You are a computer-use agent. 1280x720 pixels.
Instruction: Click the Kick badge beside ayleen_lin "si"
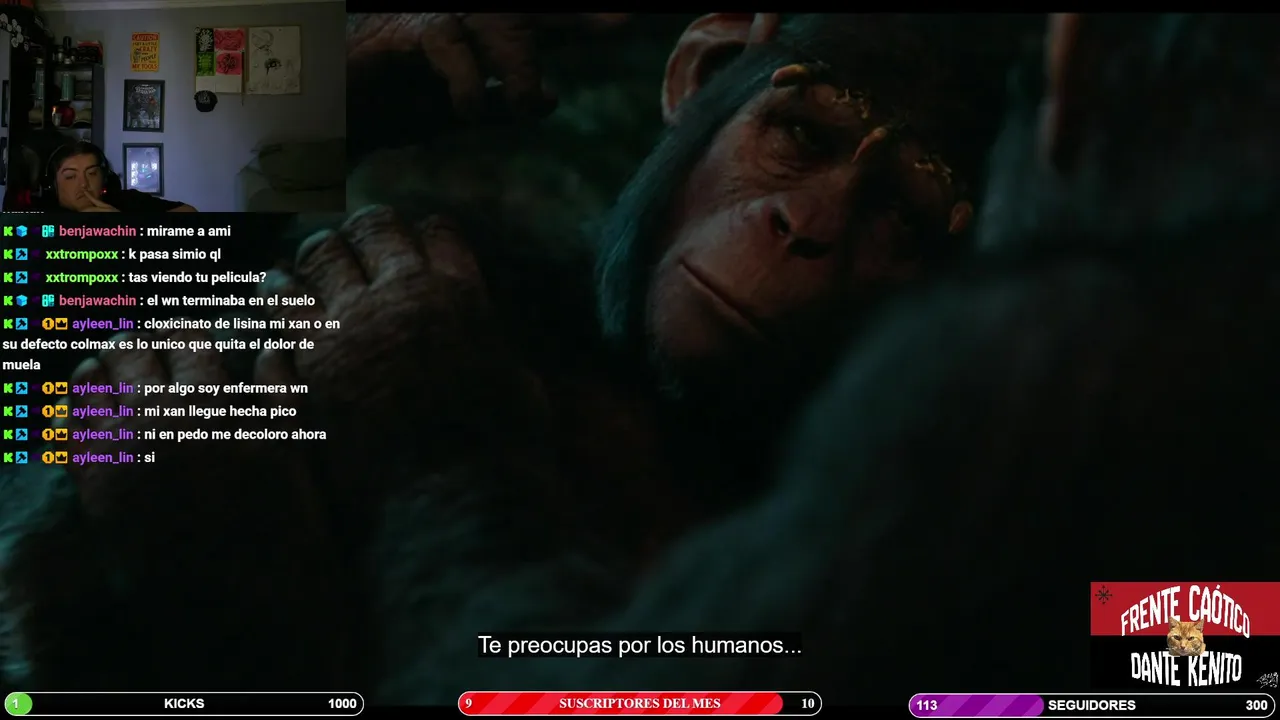tap(8, 457)
